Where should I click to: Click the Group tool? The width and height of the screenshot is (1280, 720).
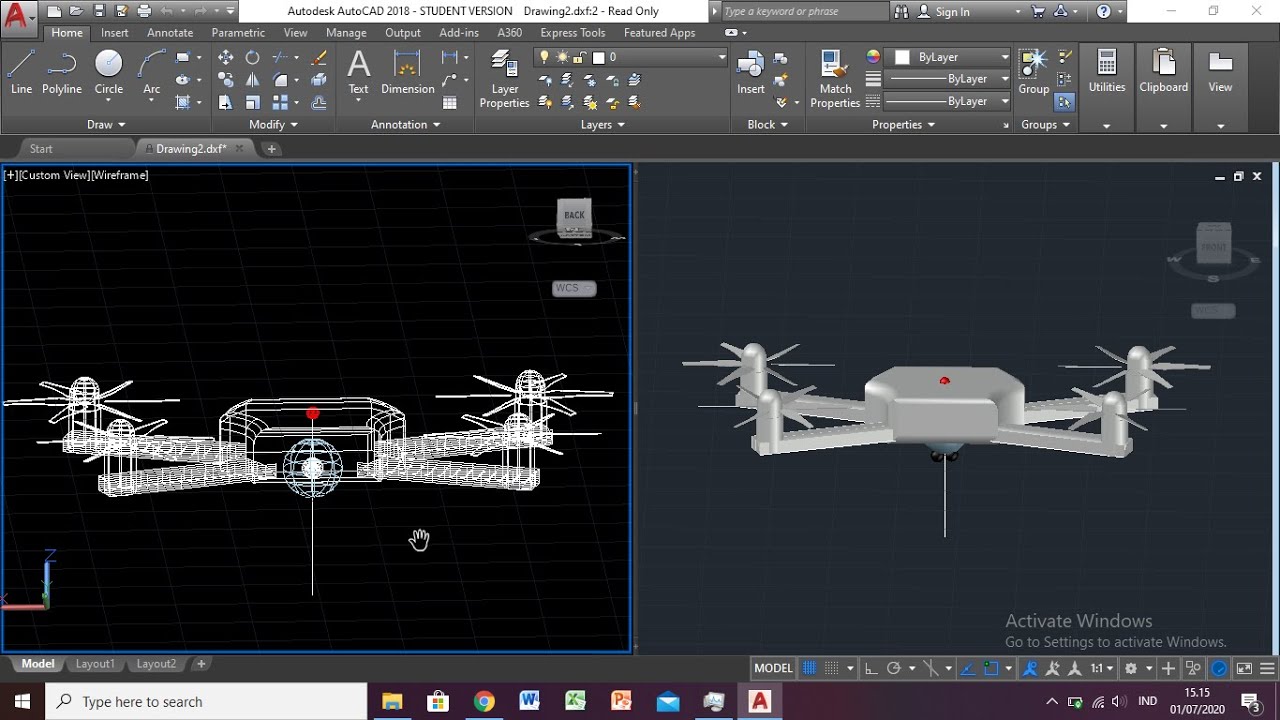pyautogui.click(x=1033, y=72)
